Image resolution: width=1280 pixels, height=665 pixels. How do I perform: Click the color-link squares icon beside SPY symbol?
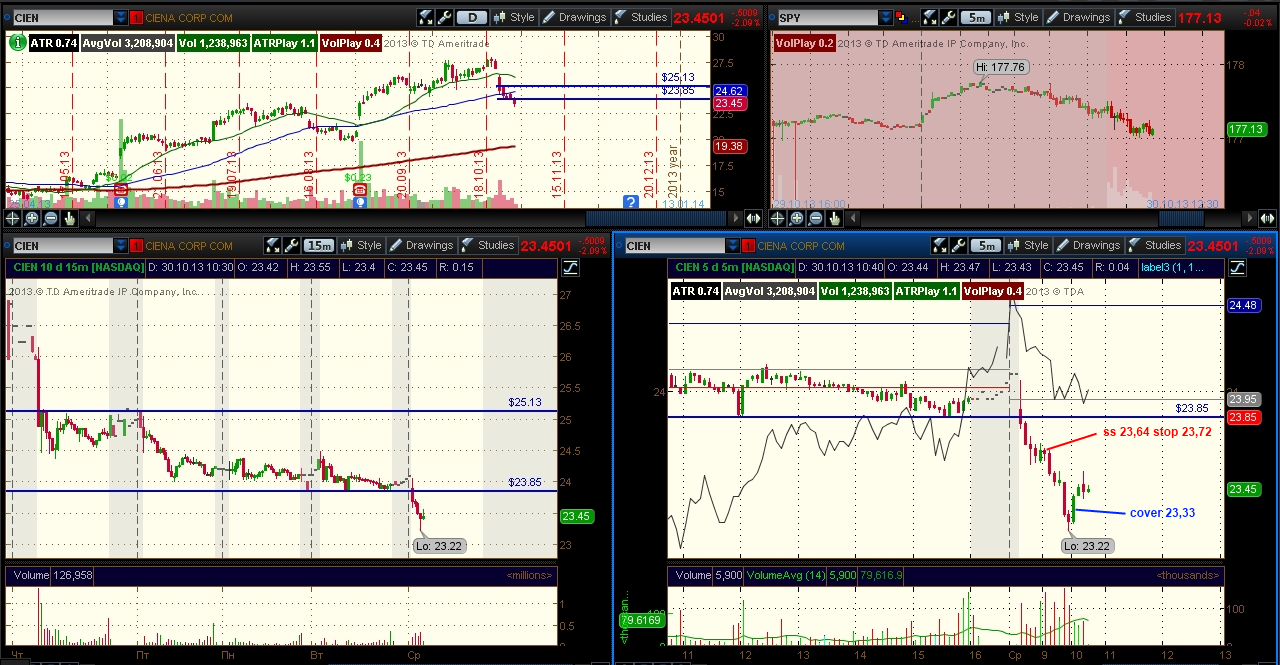(x=901, y=17)
